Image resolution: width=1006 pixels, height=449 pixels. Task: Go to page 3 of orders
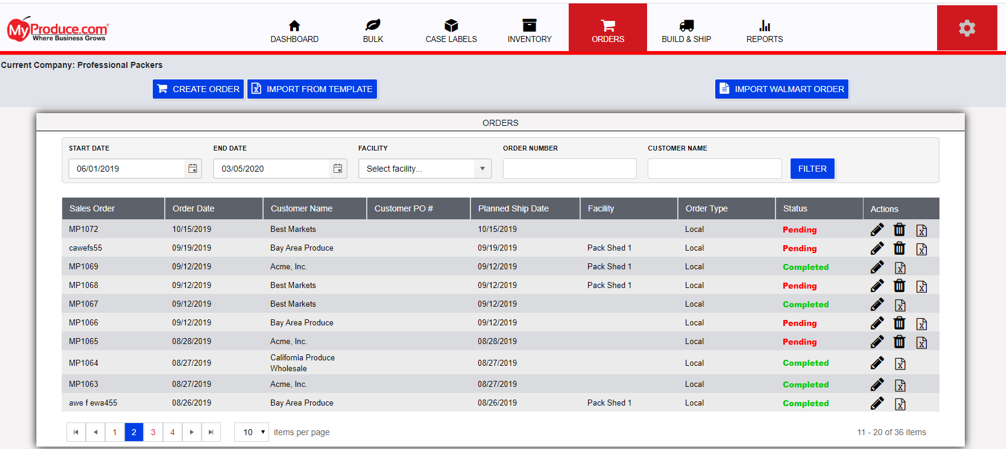[x=153, y=432]
